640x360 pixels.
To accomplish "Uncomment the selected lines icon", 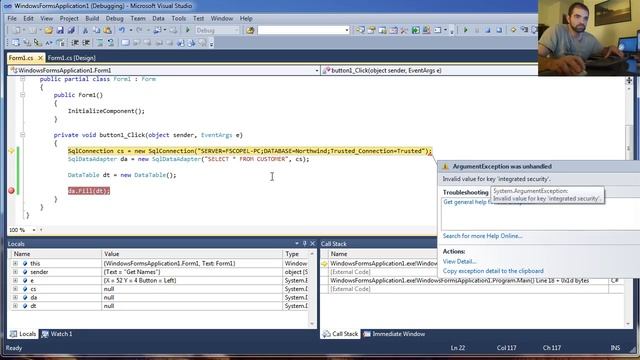I will coord(111,42).
